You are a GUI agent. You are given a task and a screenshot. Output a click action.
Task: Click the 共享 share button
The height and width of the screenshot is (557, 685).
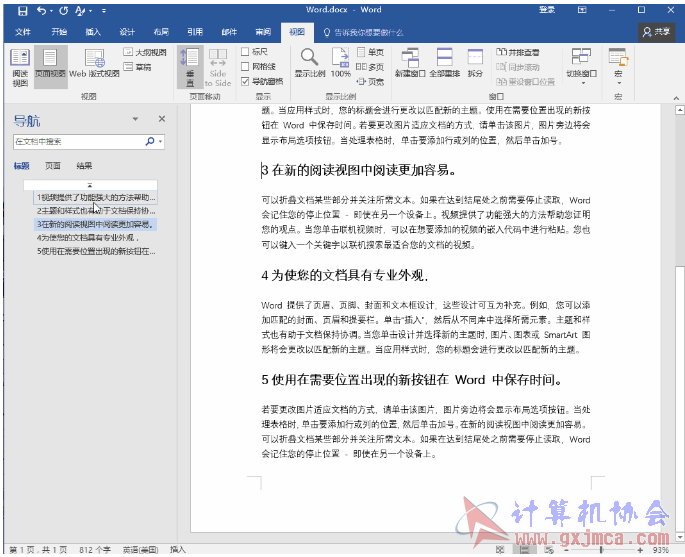tap(656, 32)
